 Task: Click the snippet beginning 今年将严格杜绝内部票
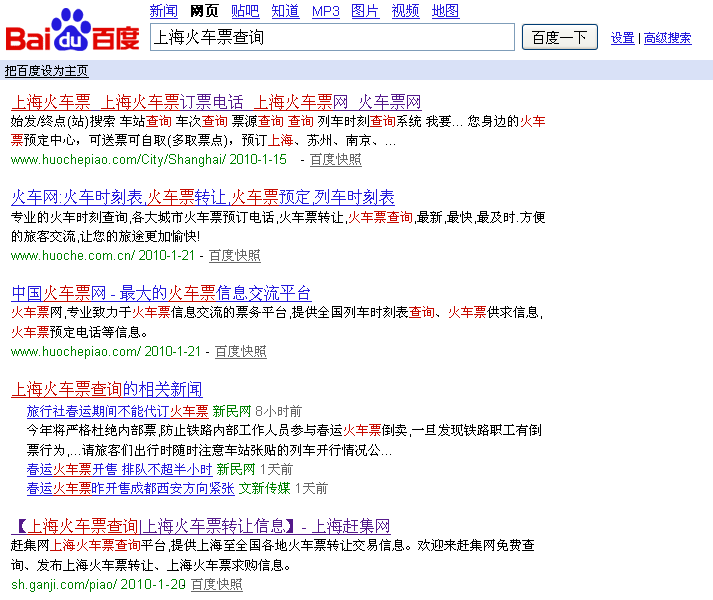284,440
